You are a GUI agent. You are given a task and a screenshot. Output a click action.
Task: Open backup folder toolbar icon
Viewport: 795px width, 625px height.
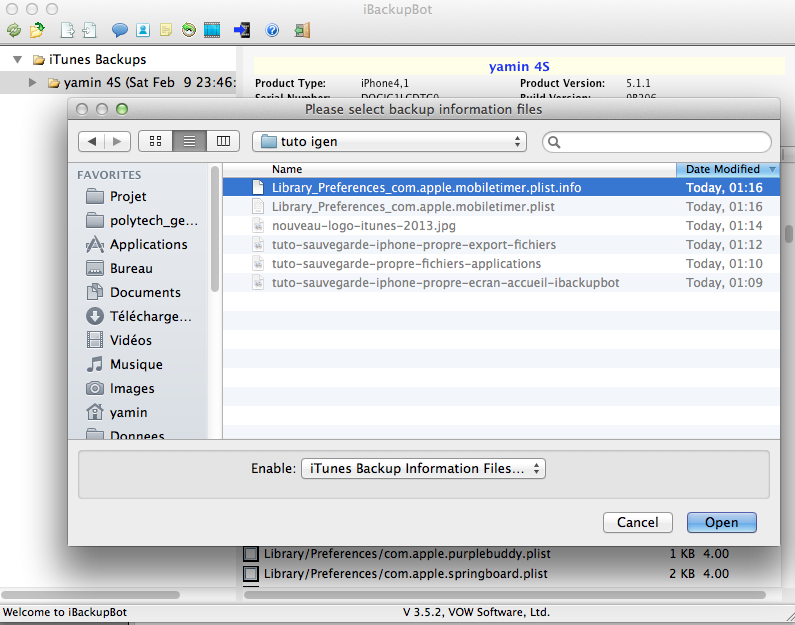click(37, 30)
